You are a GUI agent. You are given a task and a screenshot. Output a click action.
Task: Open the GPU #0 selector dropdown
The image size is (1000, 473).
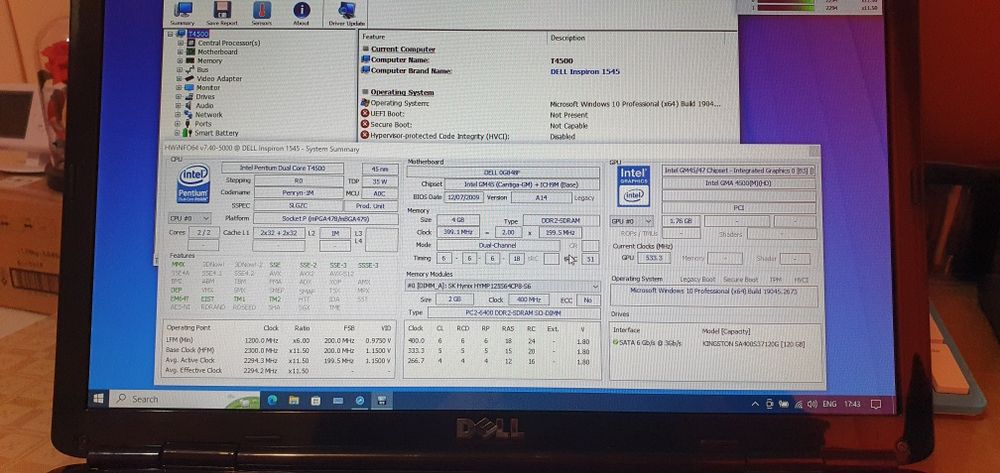[x=631, y=221]
